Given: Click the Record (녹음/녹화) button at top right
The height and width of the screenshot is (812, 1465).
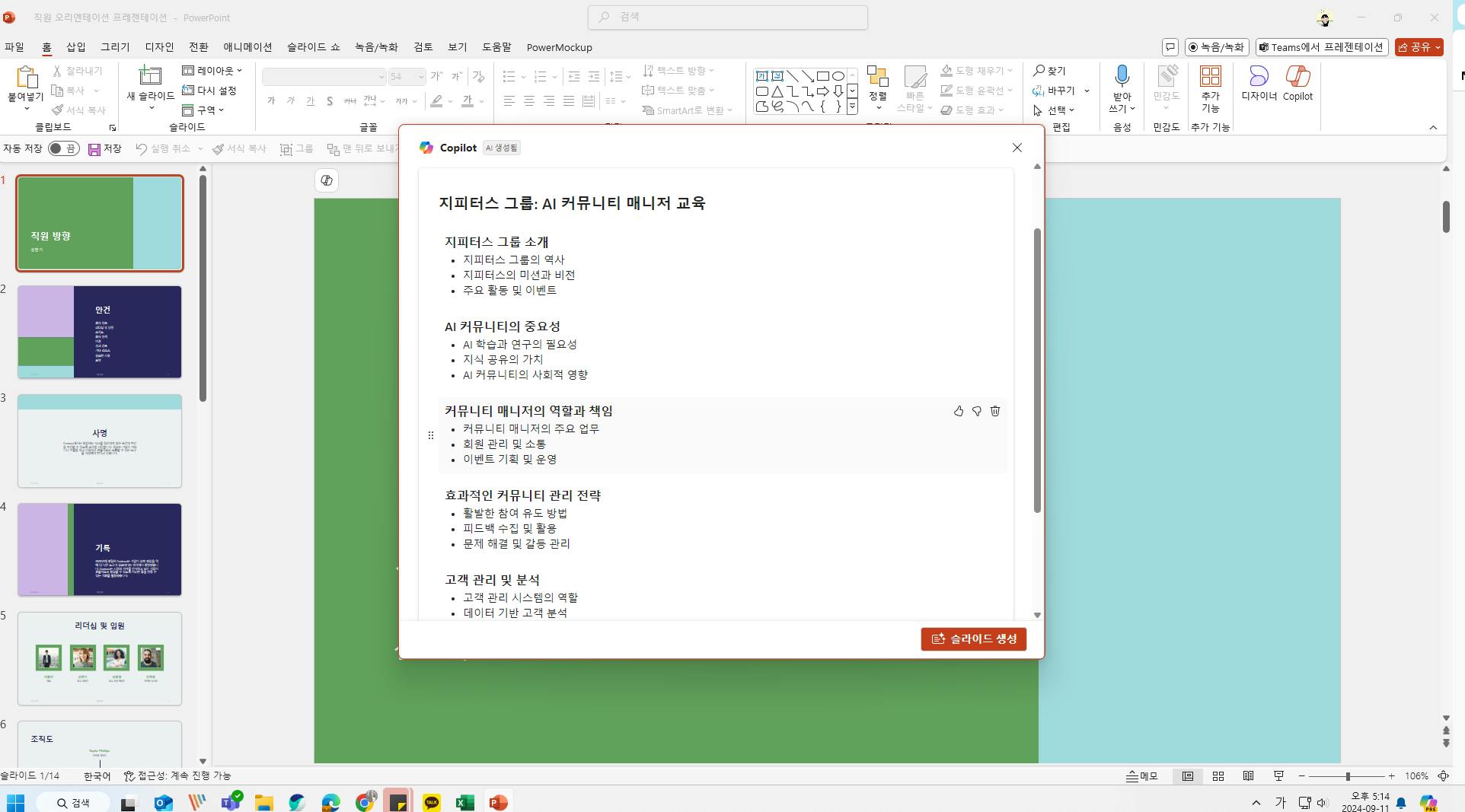Looking at the screenshot, I should [x=1216, y=47].
